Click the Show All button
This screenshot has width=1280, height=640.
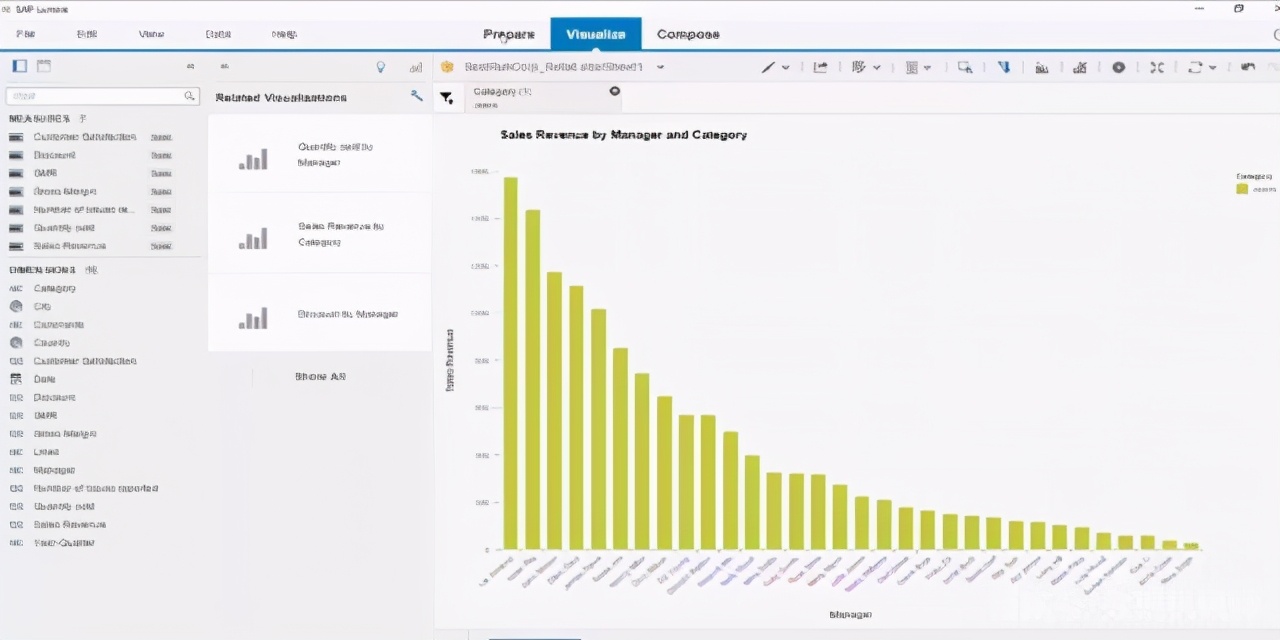click(x=320, y=377)
